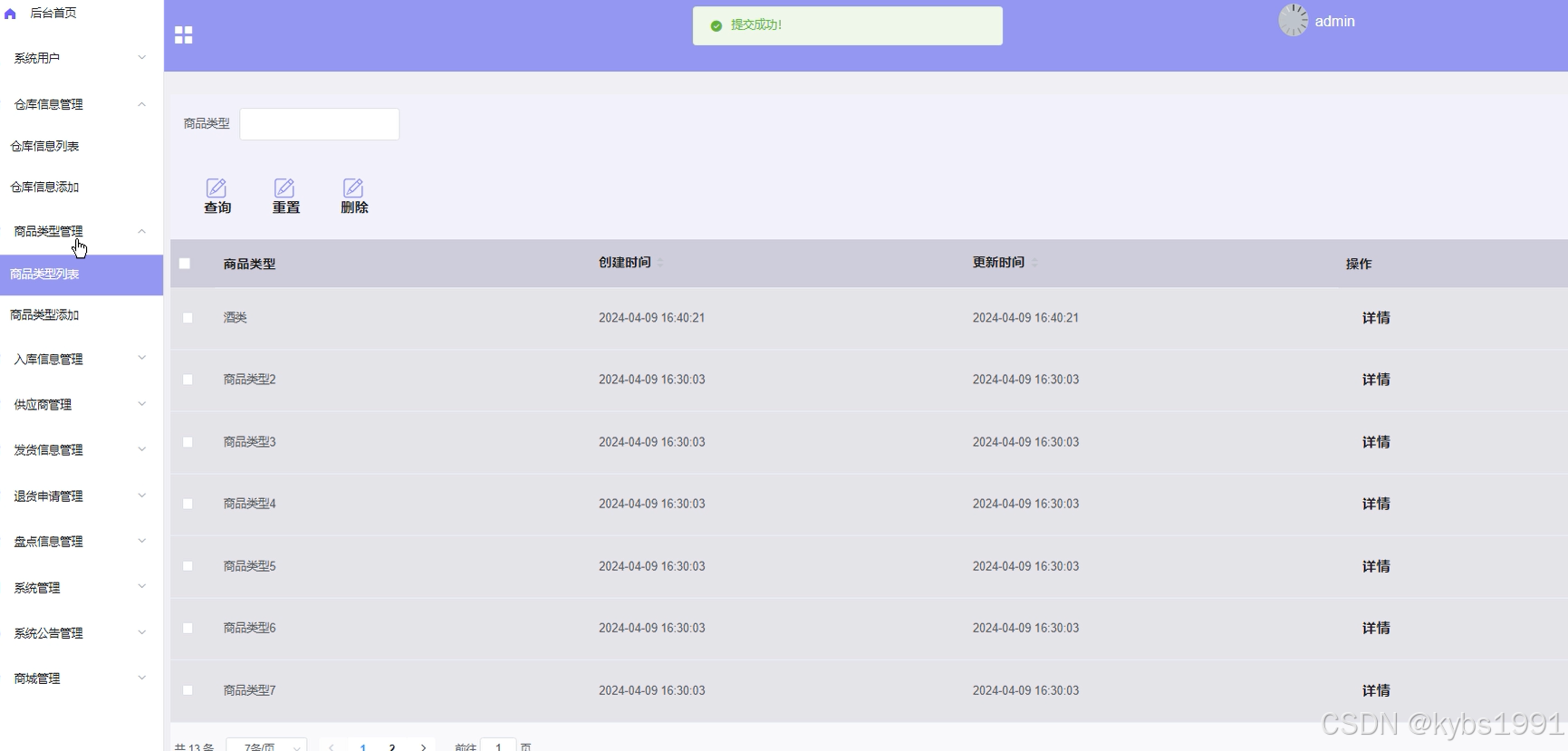
Task: Click the admin avatar image
Action: [x=1294, y=20]
